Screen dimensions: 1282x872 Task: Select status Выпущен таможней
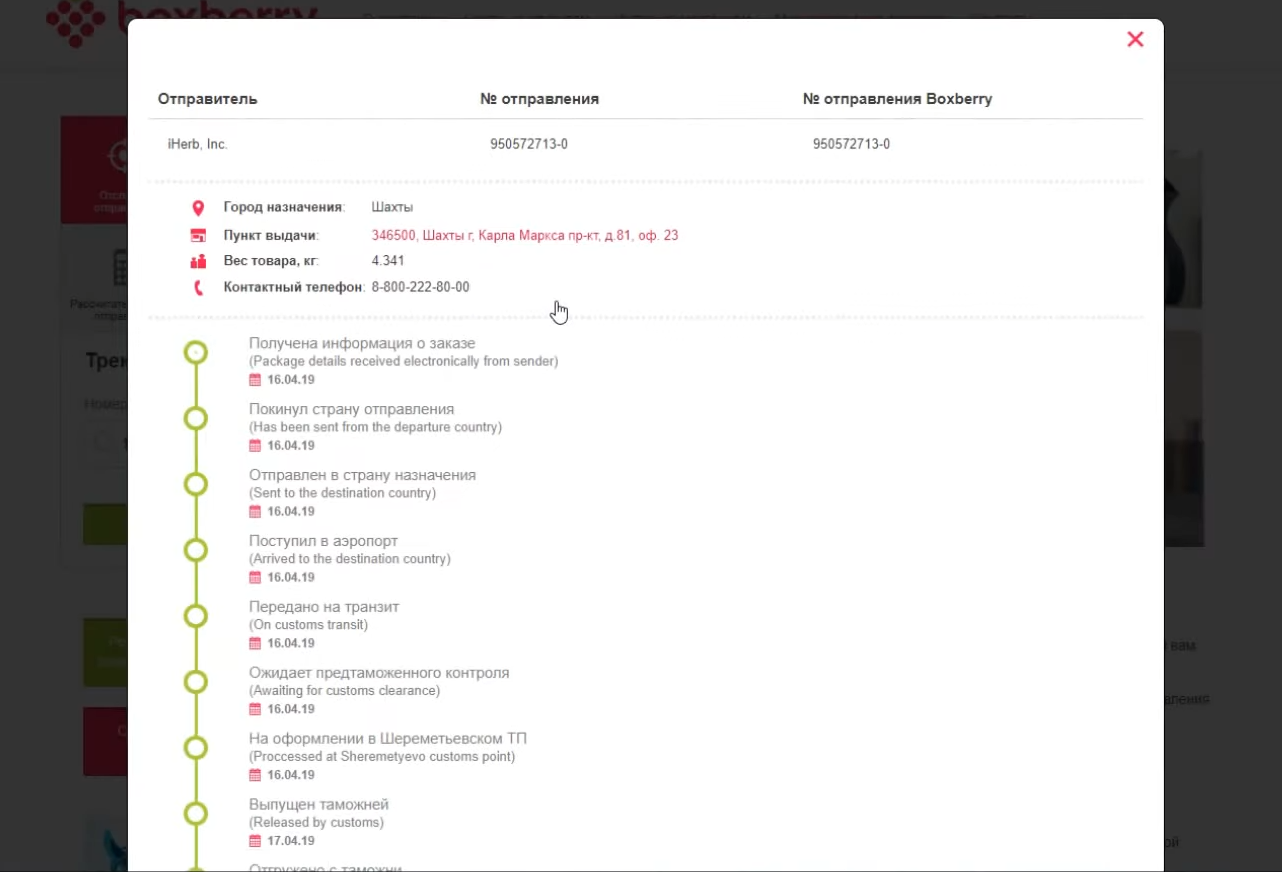pos(319,806)
